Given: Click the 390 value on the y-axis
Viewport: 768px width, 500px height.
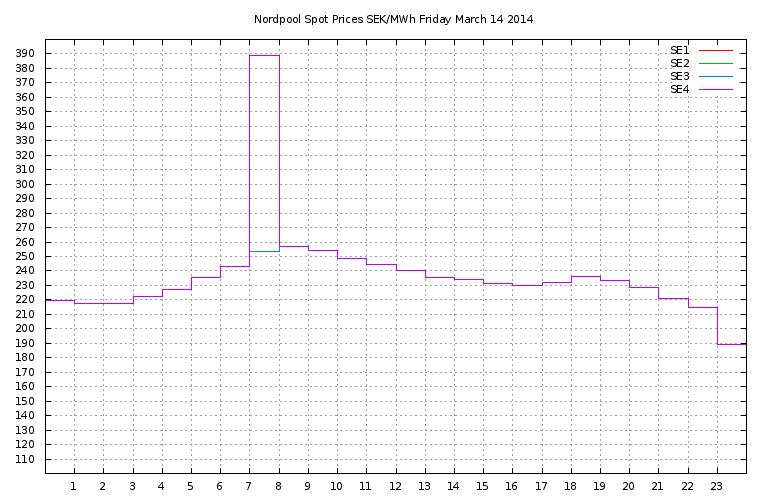Looking at the screenshot, I should click(x=25, y=54).
